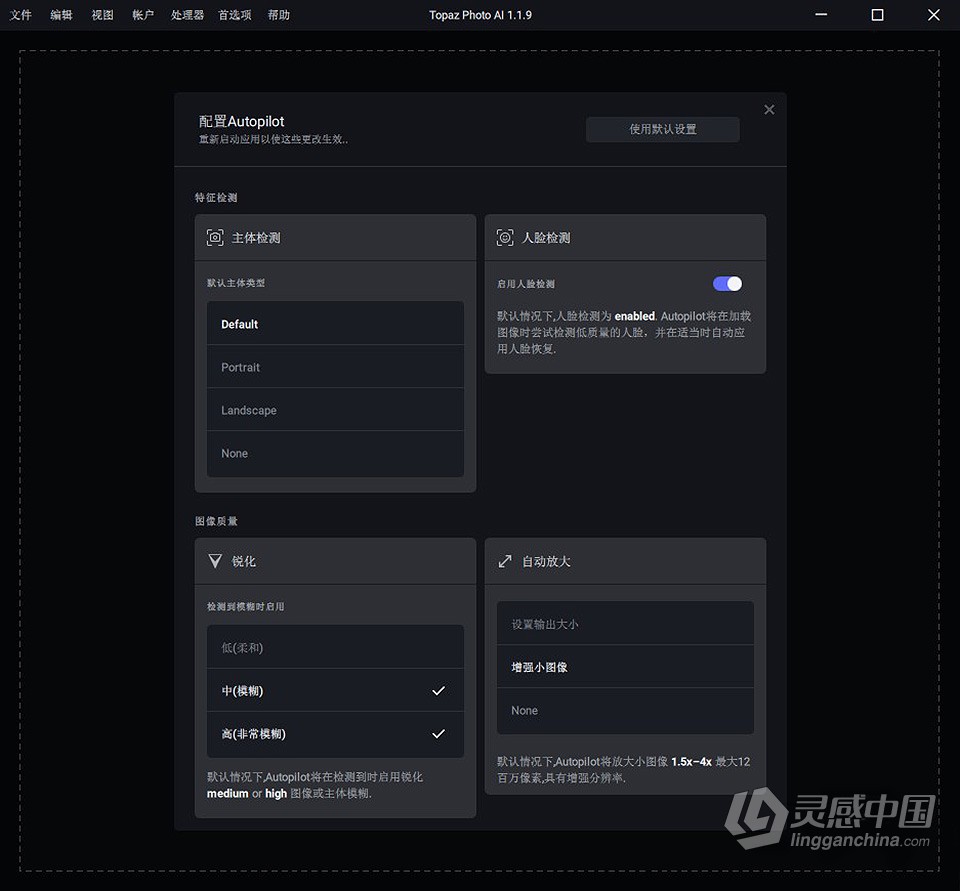
Task: Select Default subject type
Action: coord(335,323)
